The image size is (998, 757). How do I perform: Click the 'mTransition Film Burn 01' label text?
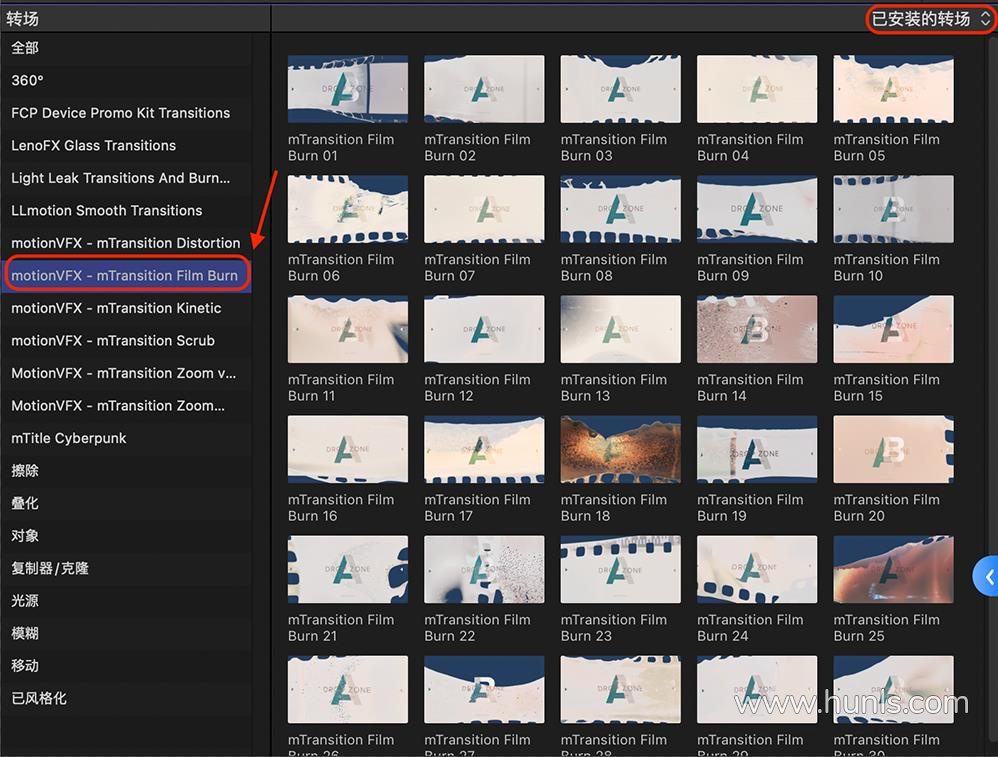coord(341,148)
